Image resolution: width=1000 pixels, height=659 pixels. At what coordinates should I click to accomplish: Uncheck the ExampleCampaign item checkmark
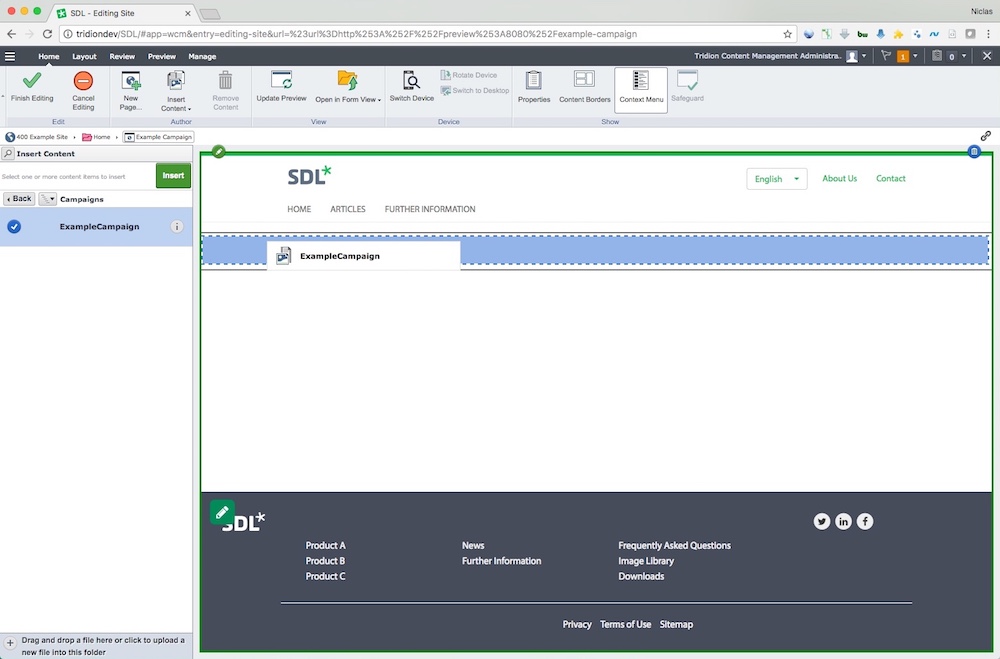[x=14, y=227]
